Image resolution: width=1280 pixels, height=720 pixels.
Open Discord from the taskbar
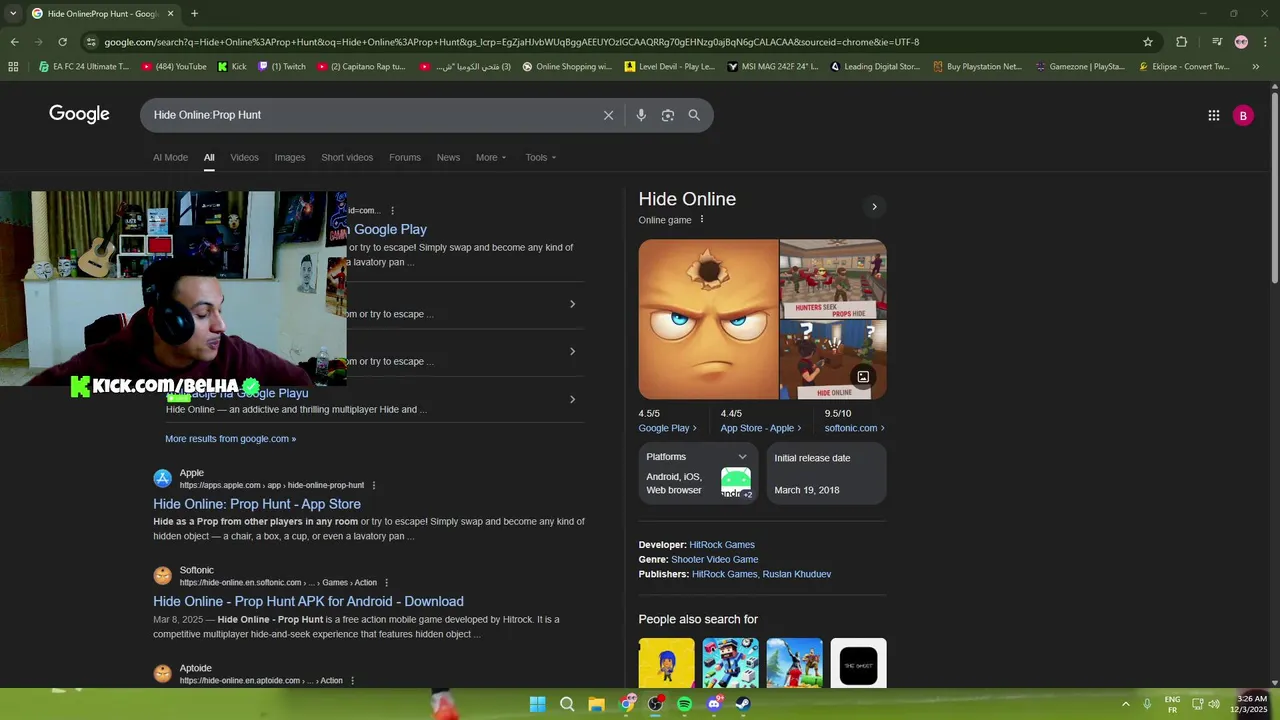(714, 704)
